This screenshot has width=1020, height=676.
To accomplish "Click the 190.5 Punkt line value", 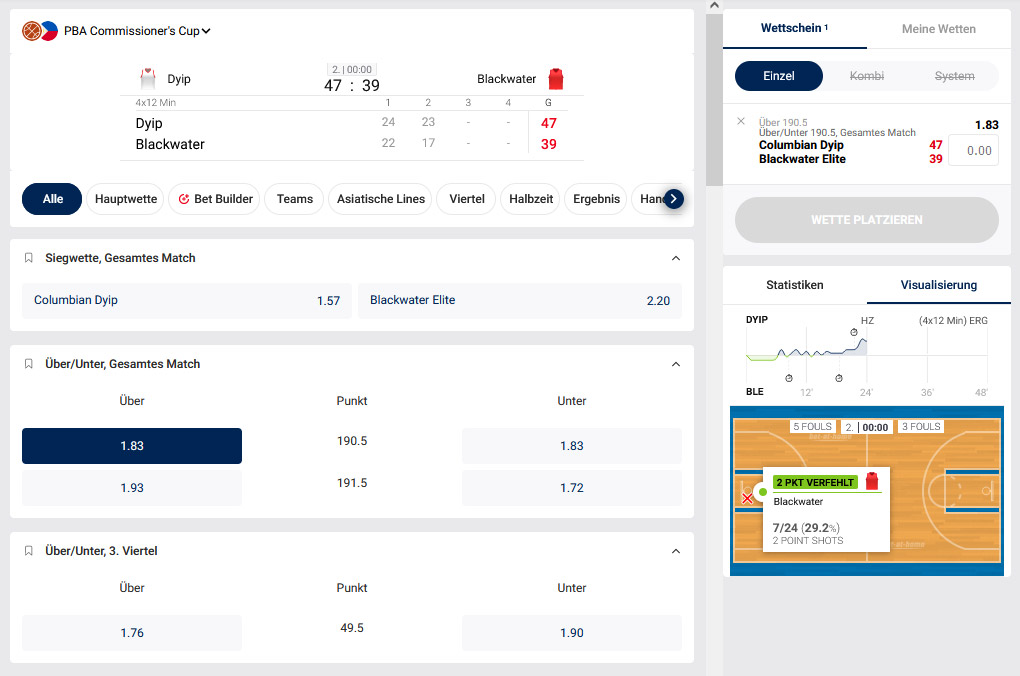I will [x=352, y=441].
